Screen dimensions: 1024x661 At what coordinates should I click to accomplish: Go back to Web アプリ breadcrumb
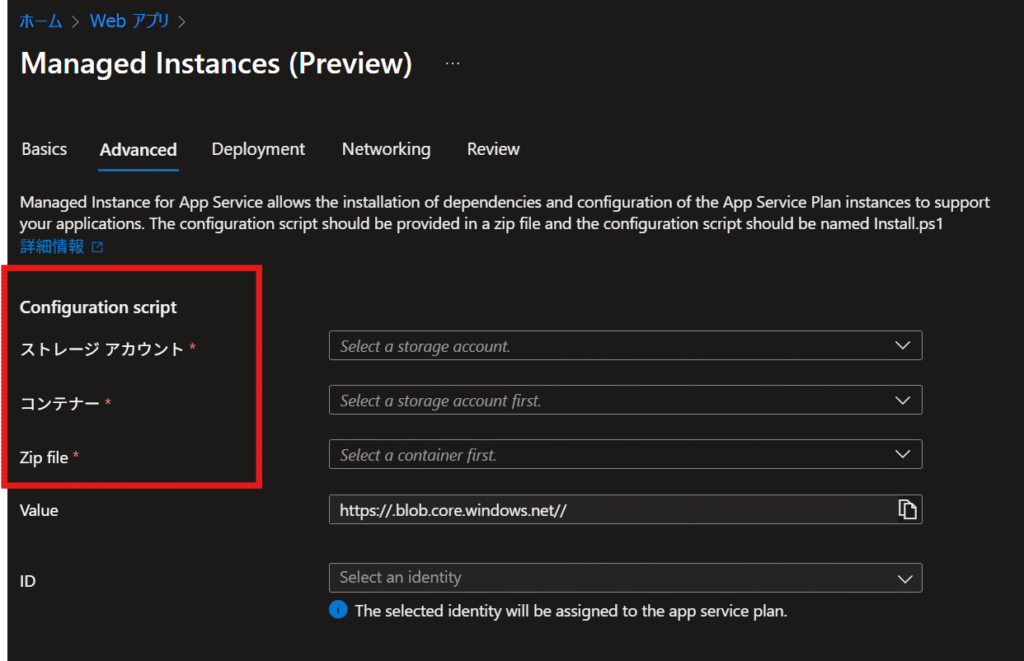(130, 20)
